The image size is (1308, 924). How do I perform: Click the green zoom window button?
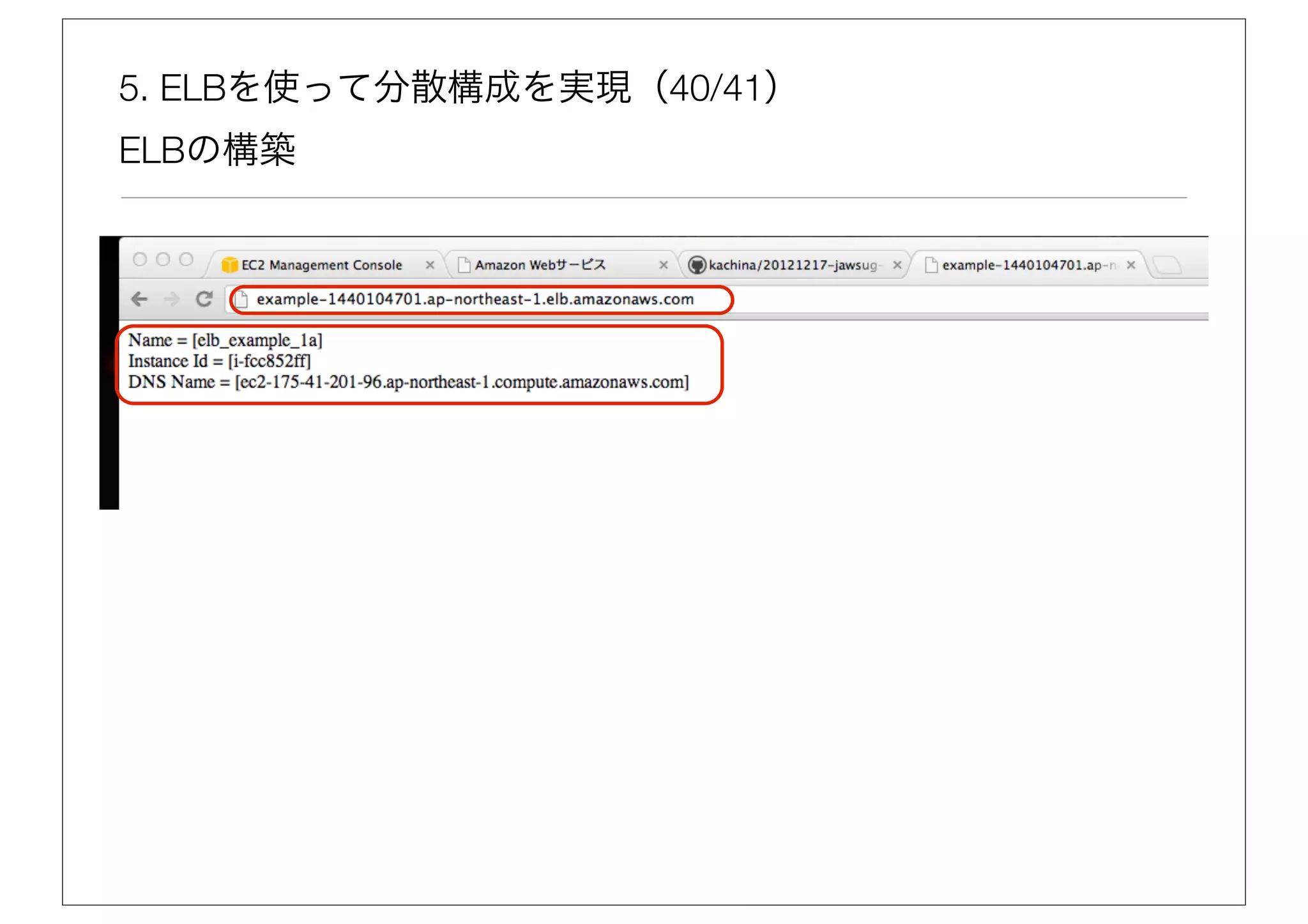tap(186, 259)
